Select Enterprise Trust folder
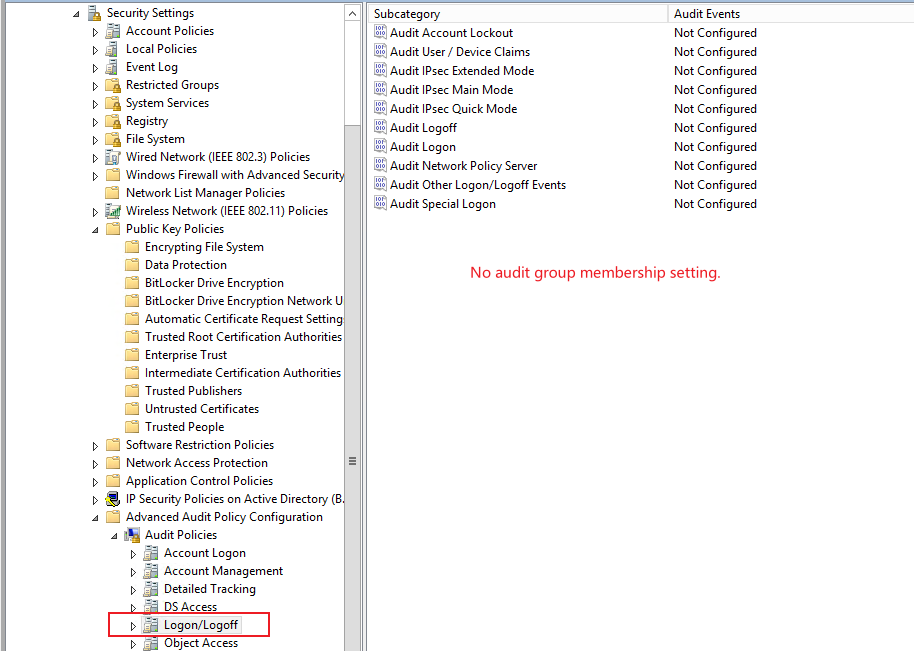914x651 pixels. click(185, 356)
